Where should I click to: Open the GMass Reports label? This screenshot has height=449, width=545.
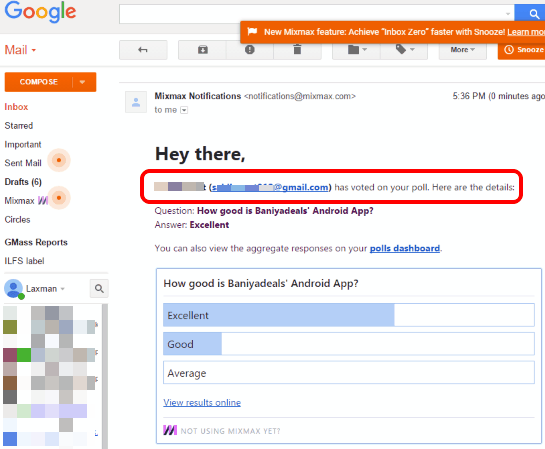(36, 242)
